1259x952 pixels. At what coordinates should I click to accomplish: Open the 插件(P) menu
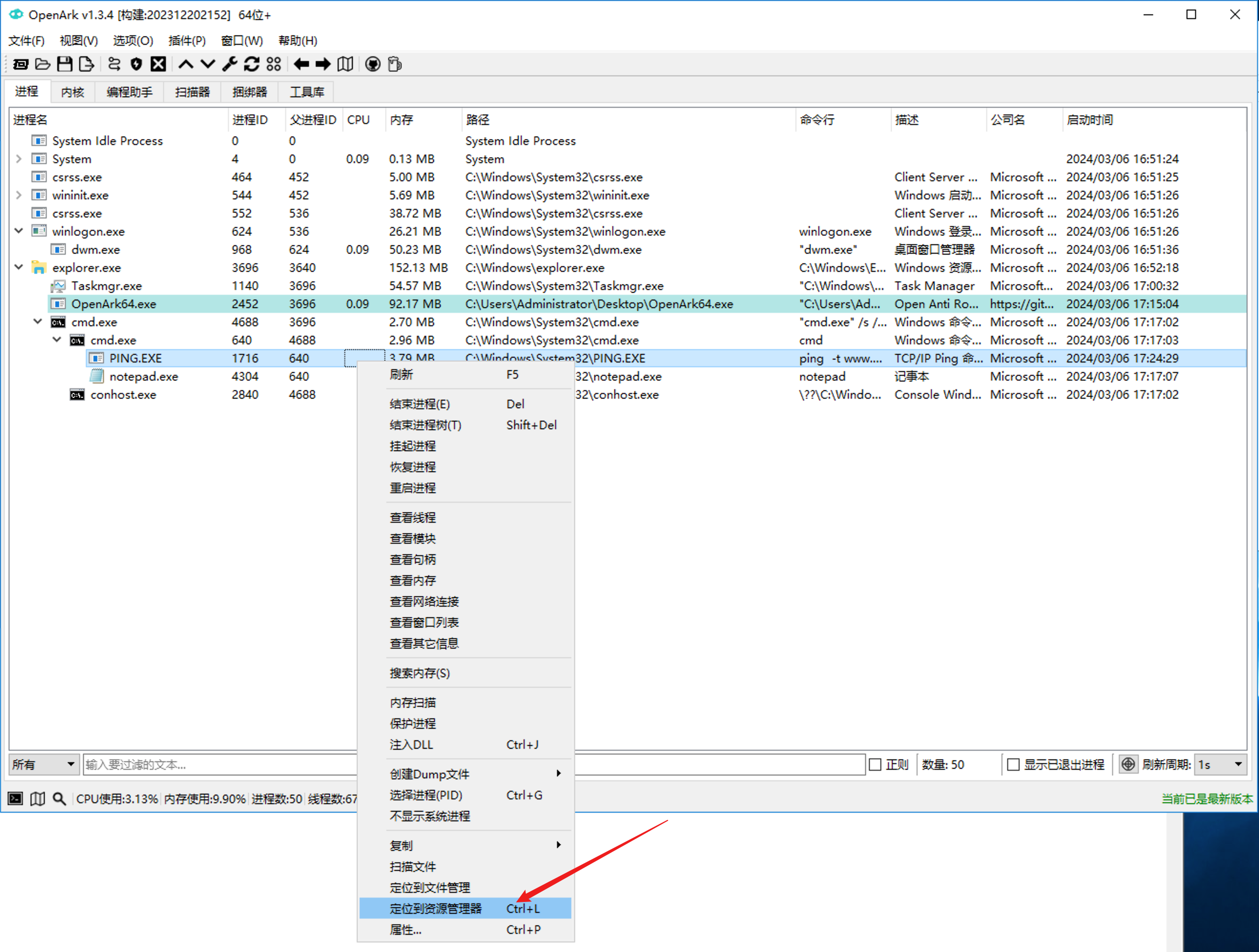(x=186, y=41)
